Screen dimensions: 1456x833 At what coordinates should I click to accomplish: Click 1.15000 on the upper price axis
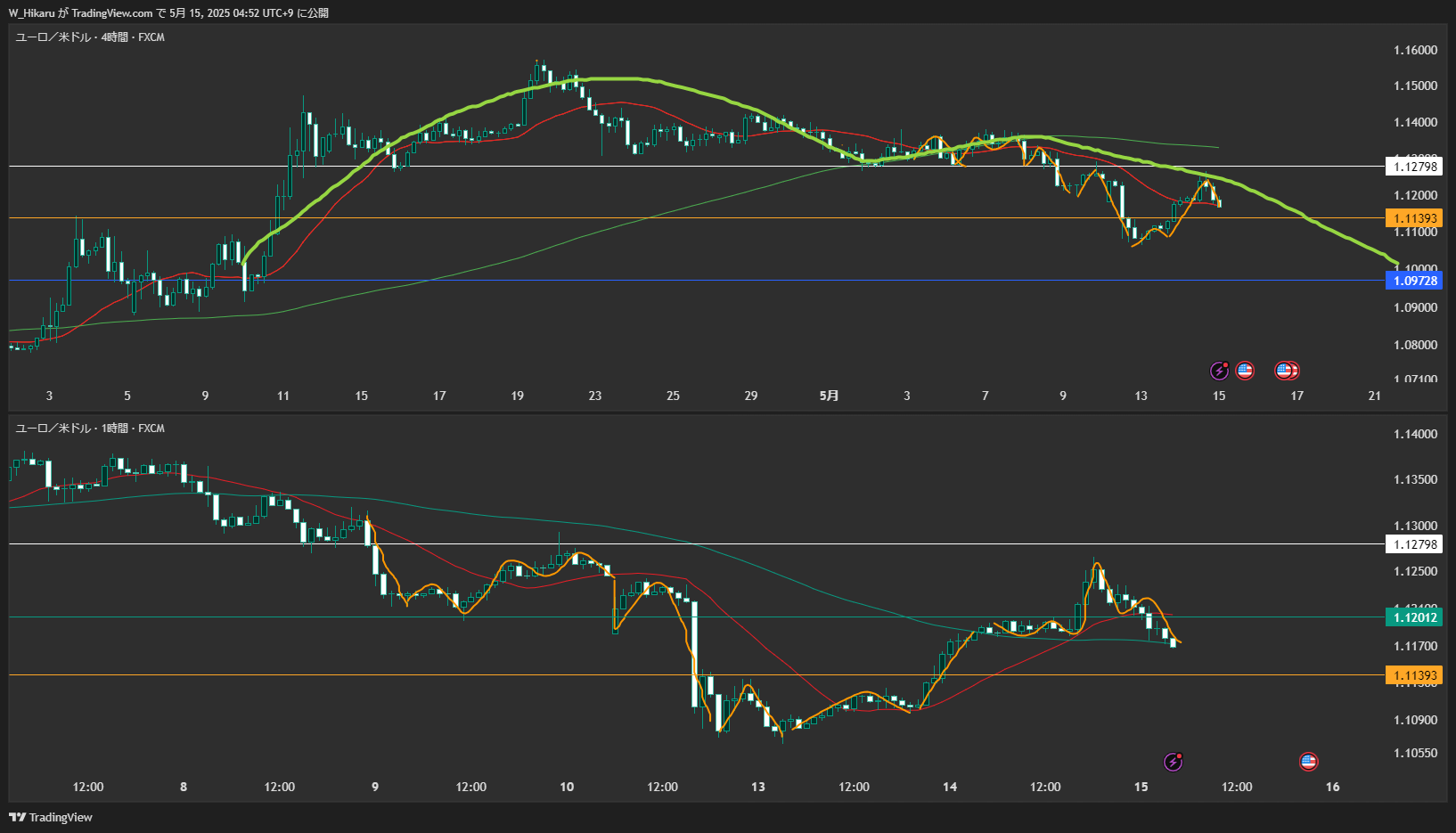[x=1415, y=86]
